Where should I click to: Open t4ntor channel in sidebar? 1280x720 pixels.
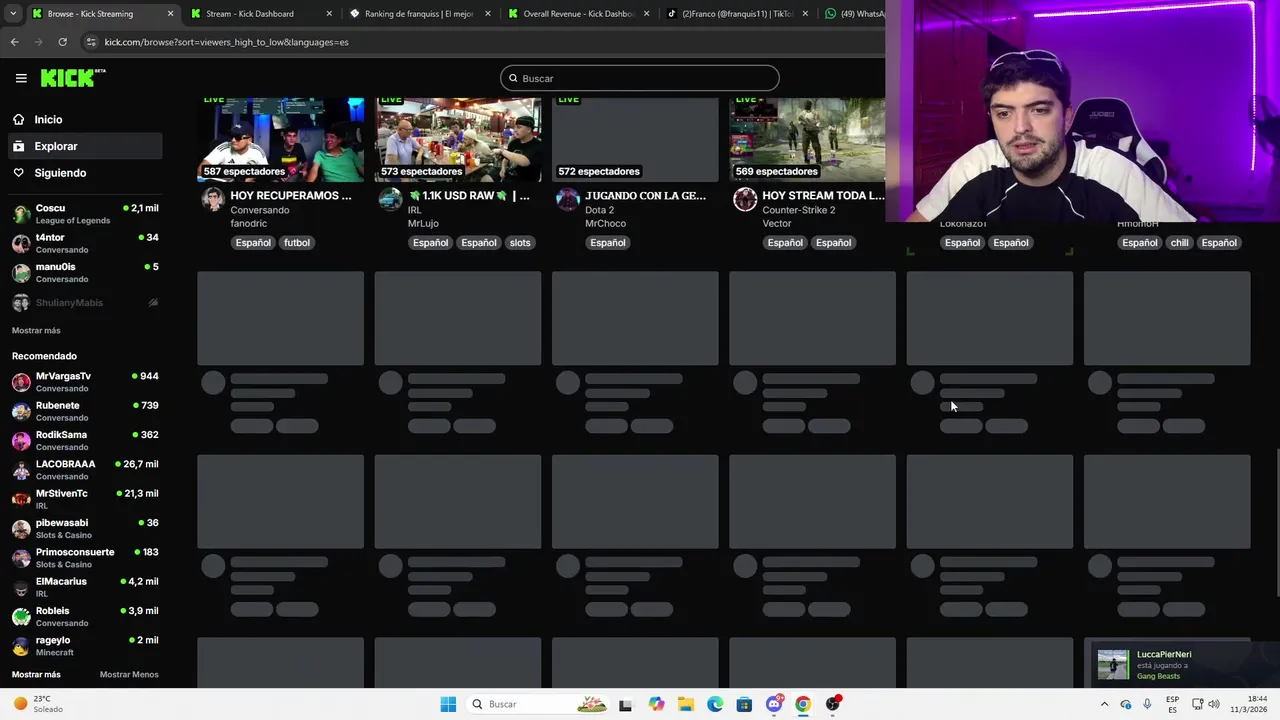pos(85,243)
